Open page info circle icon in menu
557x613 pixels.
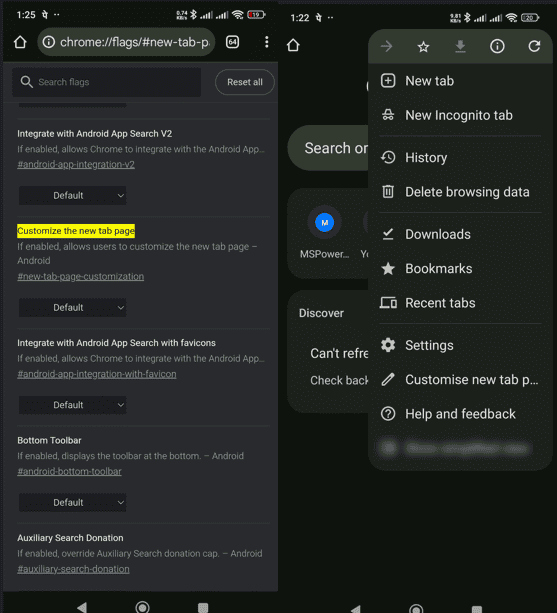(497, 47)
